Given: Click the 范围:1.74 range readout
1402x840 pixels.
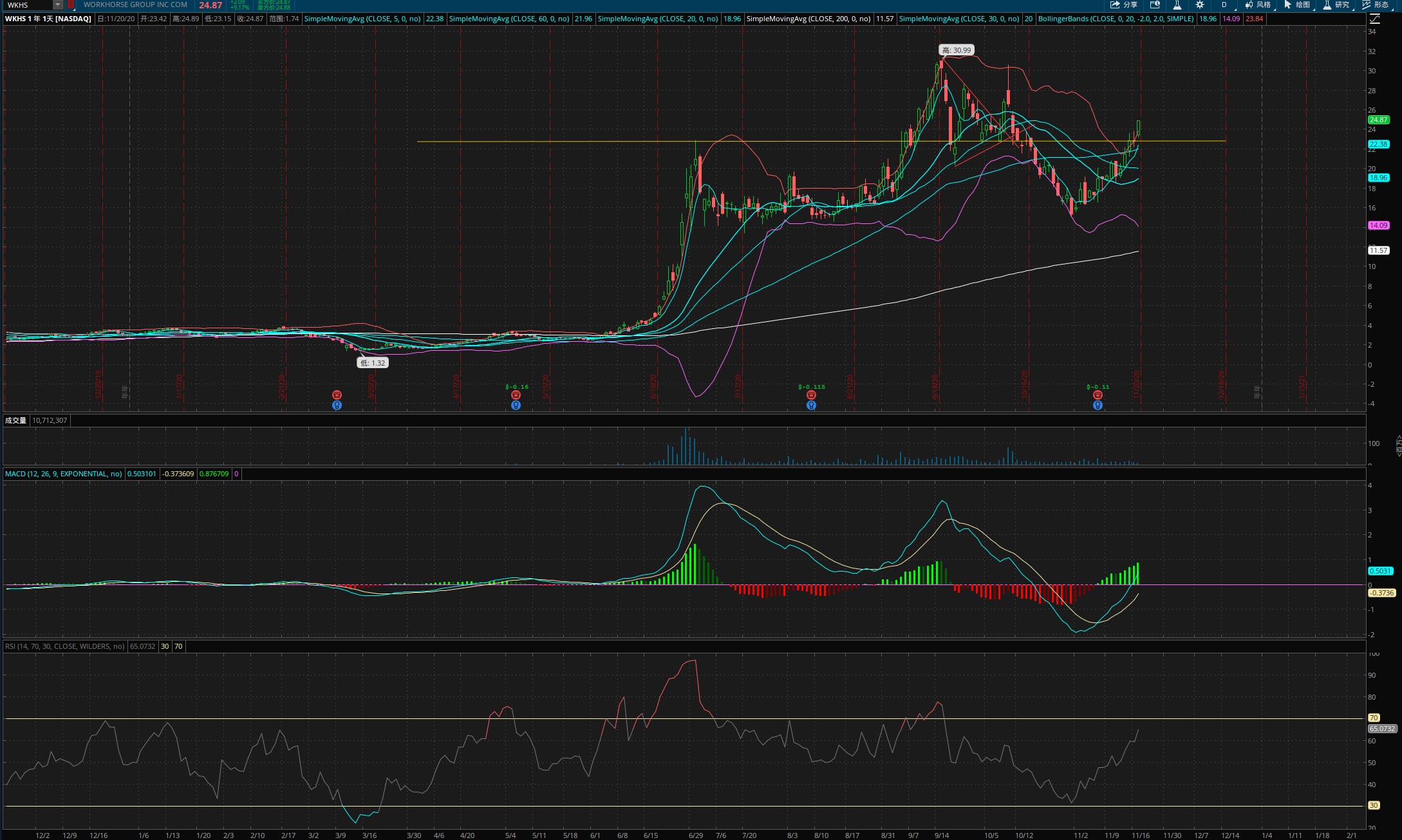Looking at the screenshot, I should pos(284,19).
